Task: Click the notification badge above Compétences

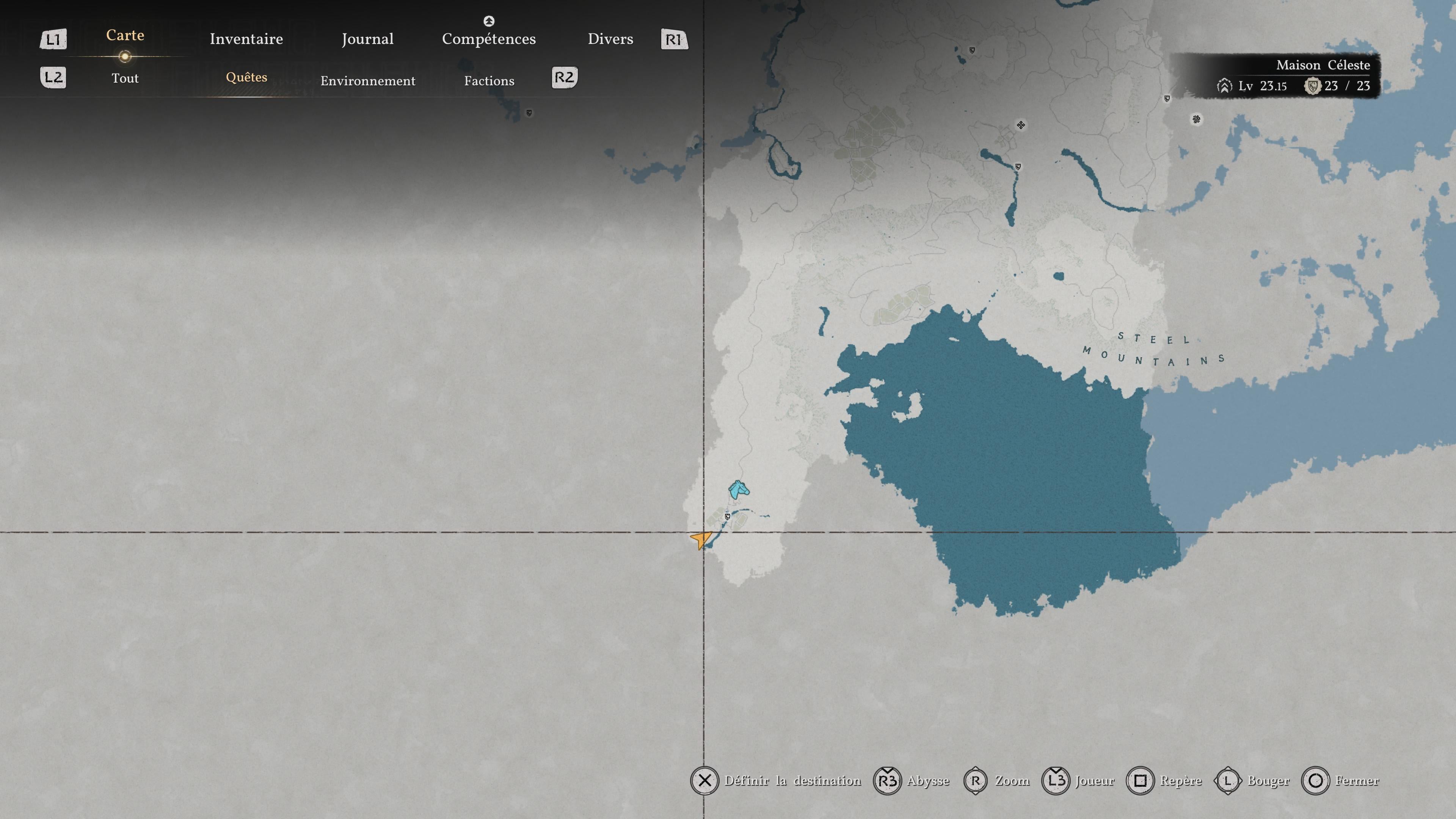Action: pos(489,21)
